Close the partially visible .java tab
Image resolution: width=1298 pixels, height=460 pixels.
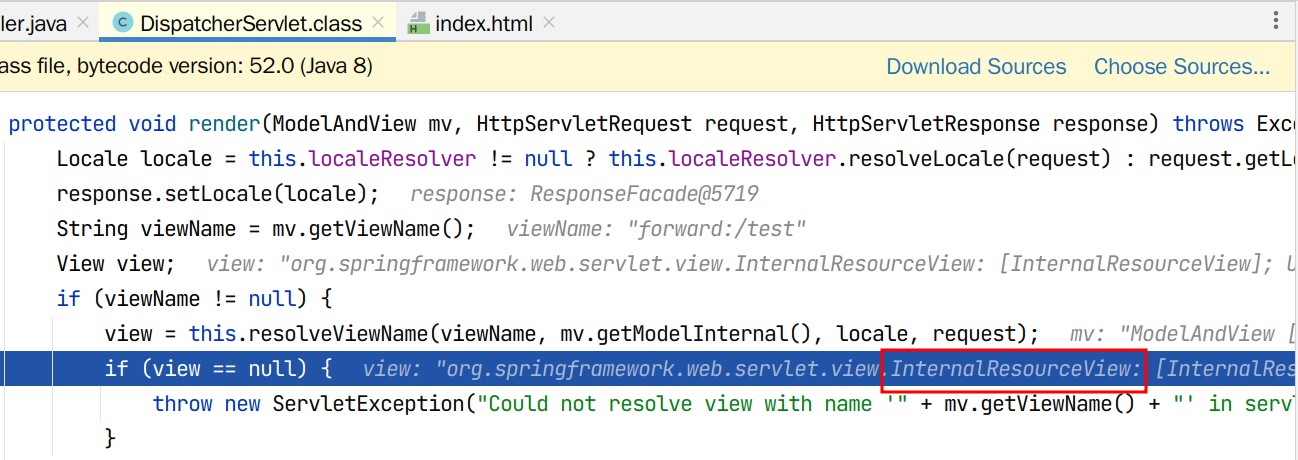(x=81, y=22)
